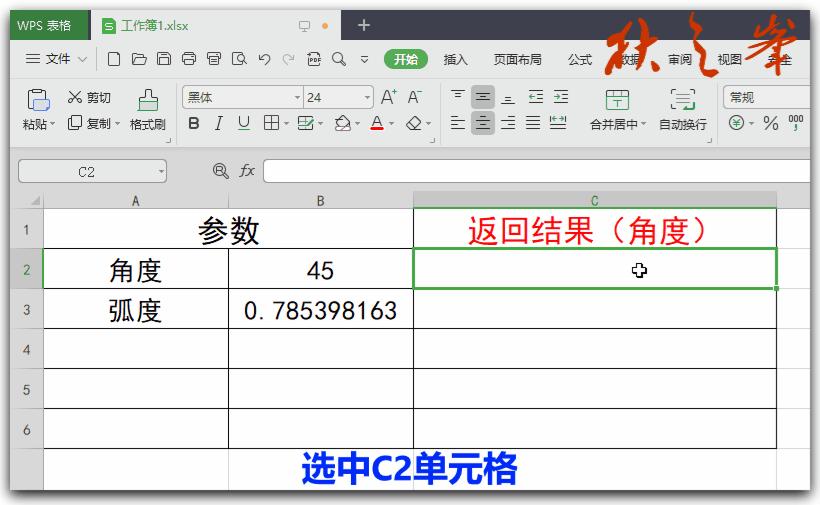Viewport: 820px width, 505px height.
Task: Open fill color paint bucket
Action: 342,123
